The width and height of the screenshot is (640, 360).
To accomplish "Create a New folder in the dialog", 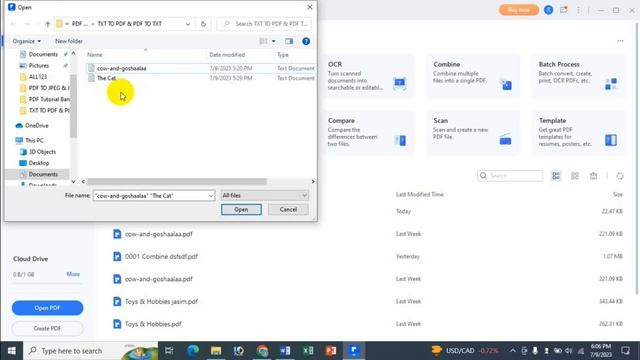I will tap(69, 41).
